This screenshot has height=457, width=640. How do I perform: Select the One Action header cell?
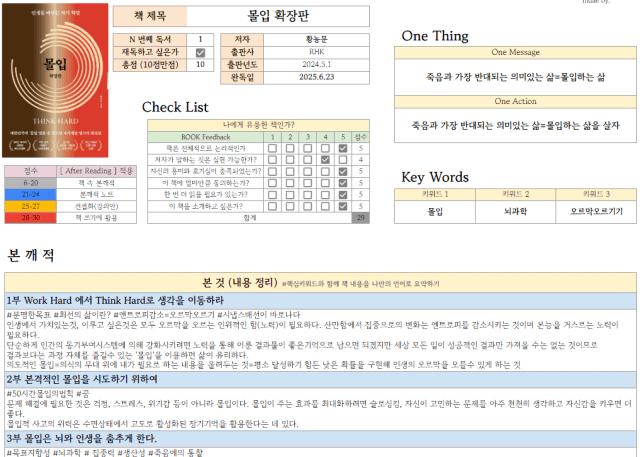pyautogui.click(x=515, y=101)
